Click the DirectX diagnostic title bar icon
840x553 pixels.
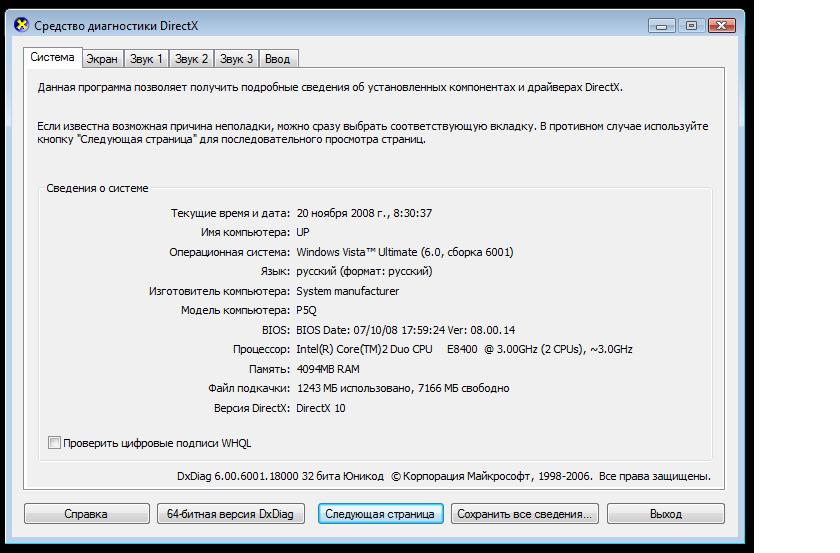pos(21,25)
